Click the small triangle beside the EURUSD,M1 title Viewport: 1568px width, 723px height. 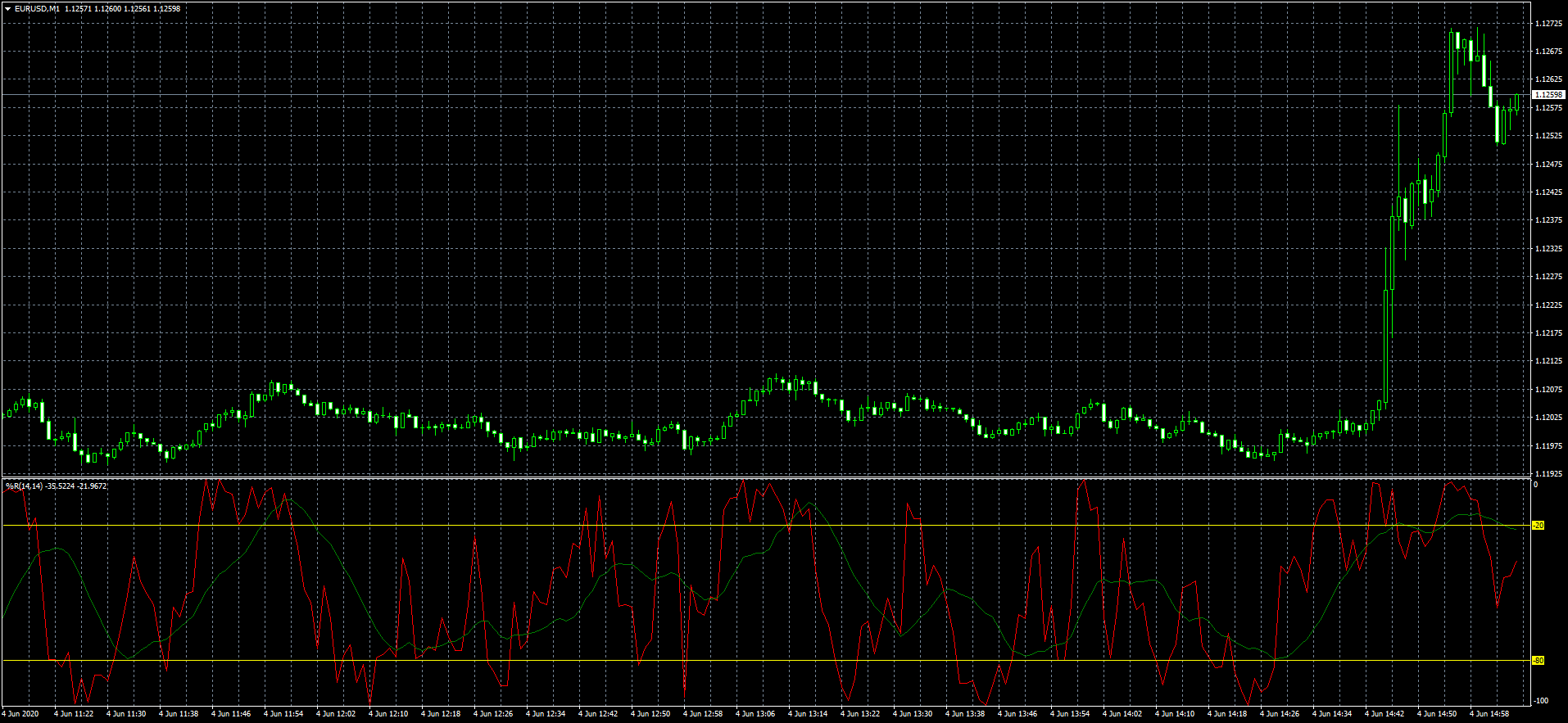pos(7,9)
